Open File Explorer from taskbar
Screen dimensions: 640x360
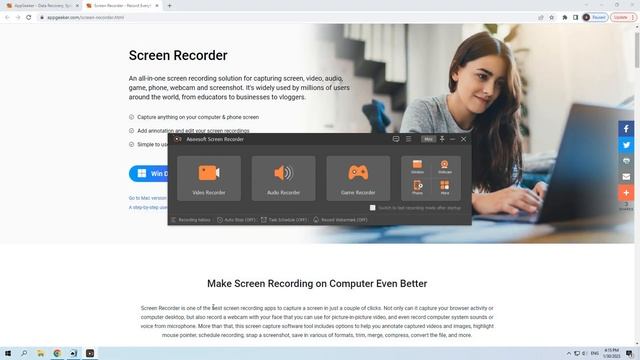pyautogui.click(x=40, y=353)
